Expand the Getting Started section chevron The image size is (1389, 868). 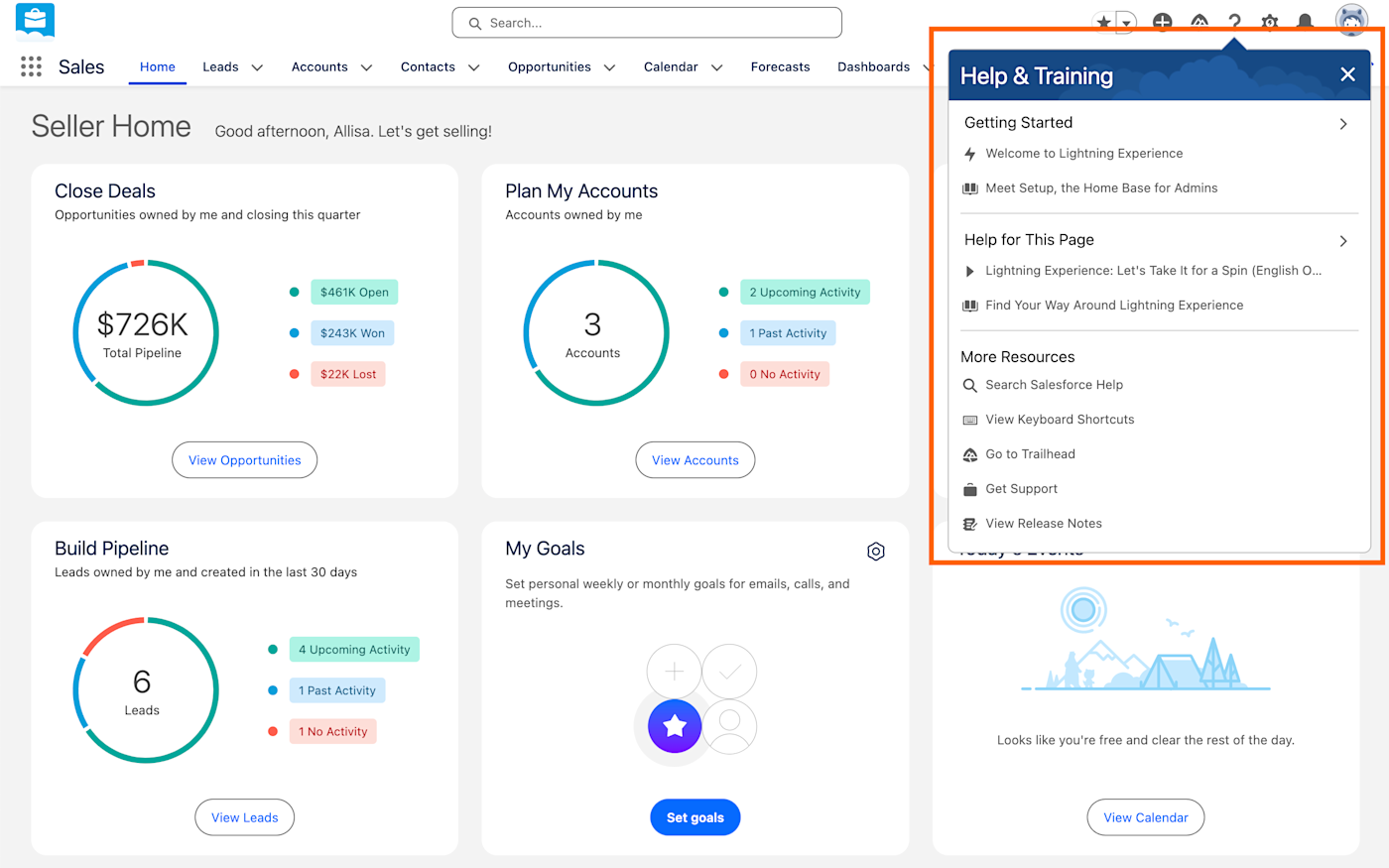coord(1343,124)
